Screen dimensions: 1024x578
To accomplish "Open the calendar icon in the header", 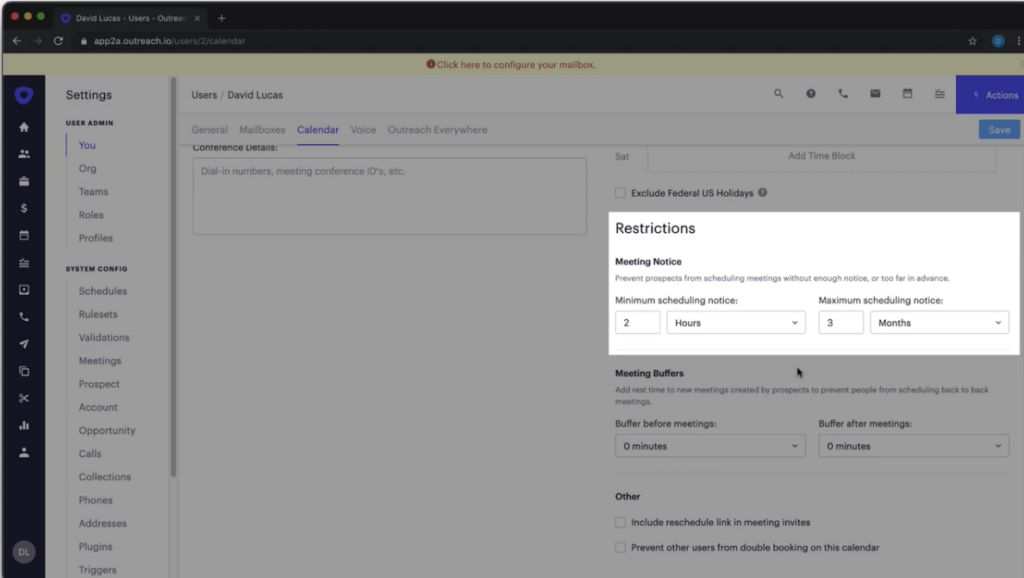I will 907,94.
